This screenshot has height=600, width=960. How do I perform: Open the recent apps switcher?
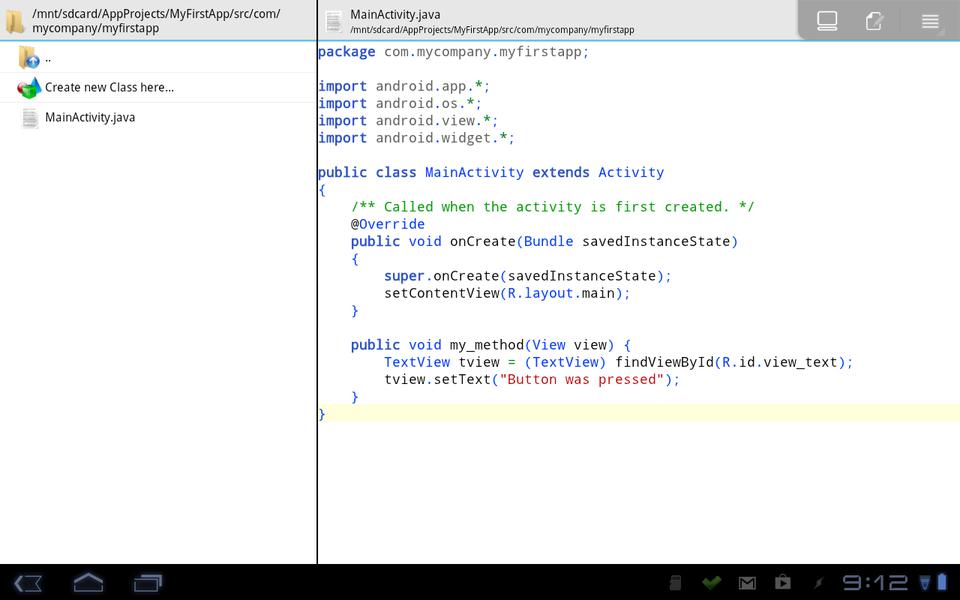tap(148, 582)
